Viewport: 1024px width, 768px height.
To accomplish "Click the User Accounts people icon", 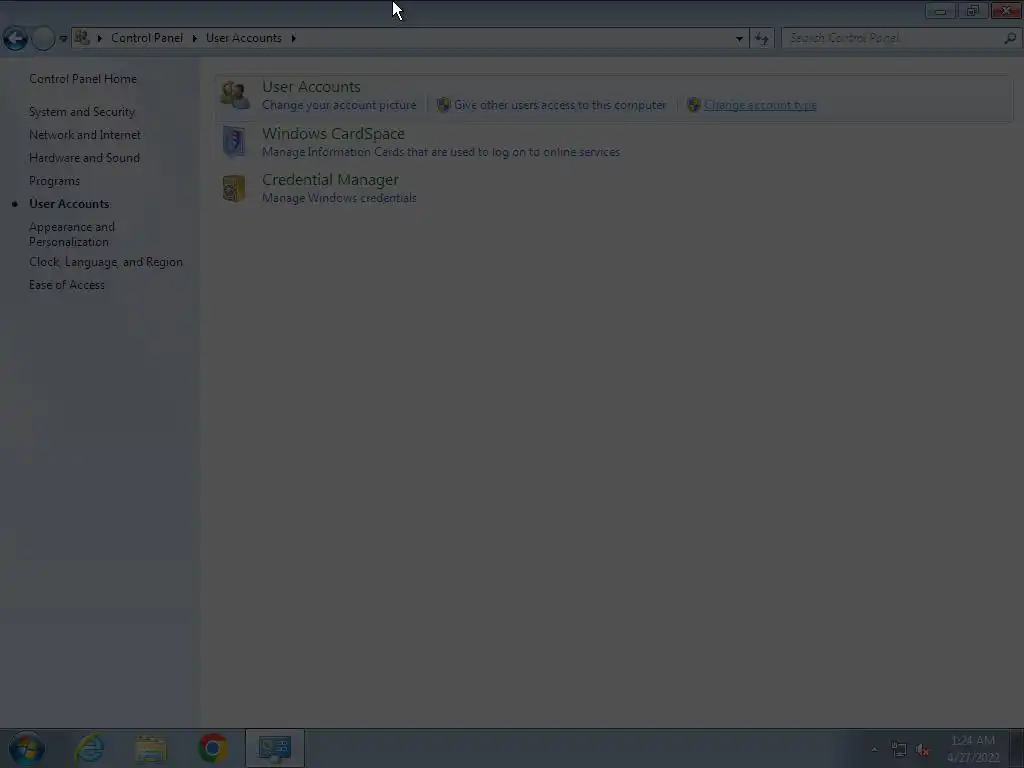I will point(234,95).
